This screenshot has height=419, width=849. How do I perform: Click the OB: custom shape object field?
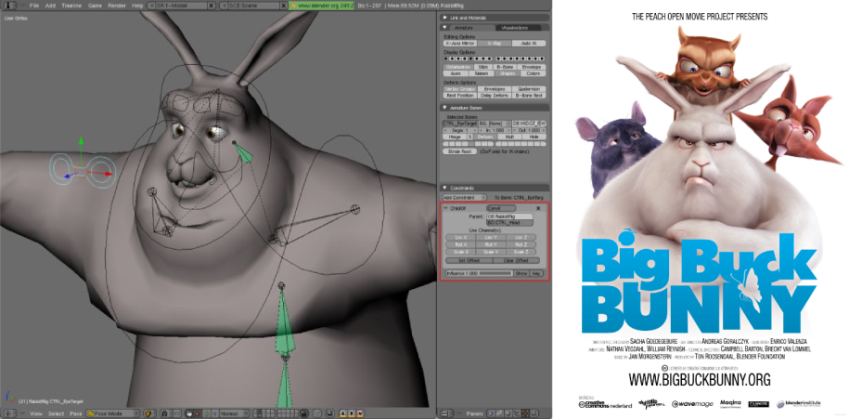[x=526, y=124]
